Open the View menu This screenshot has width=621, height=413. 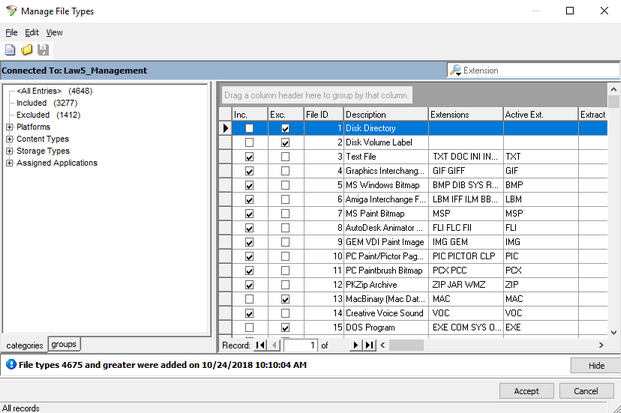[54, 32]
